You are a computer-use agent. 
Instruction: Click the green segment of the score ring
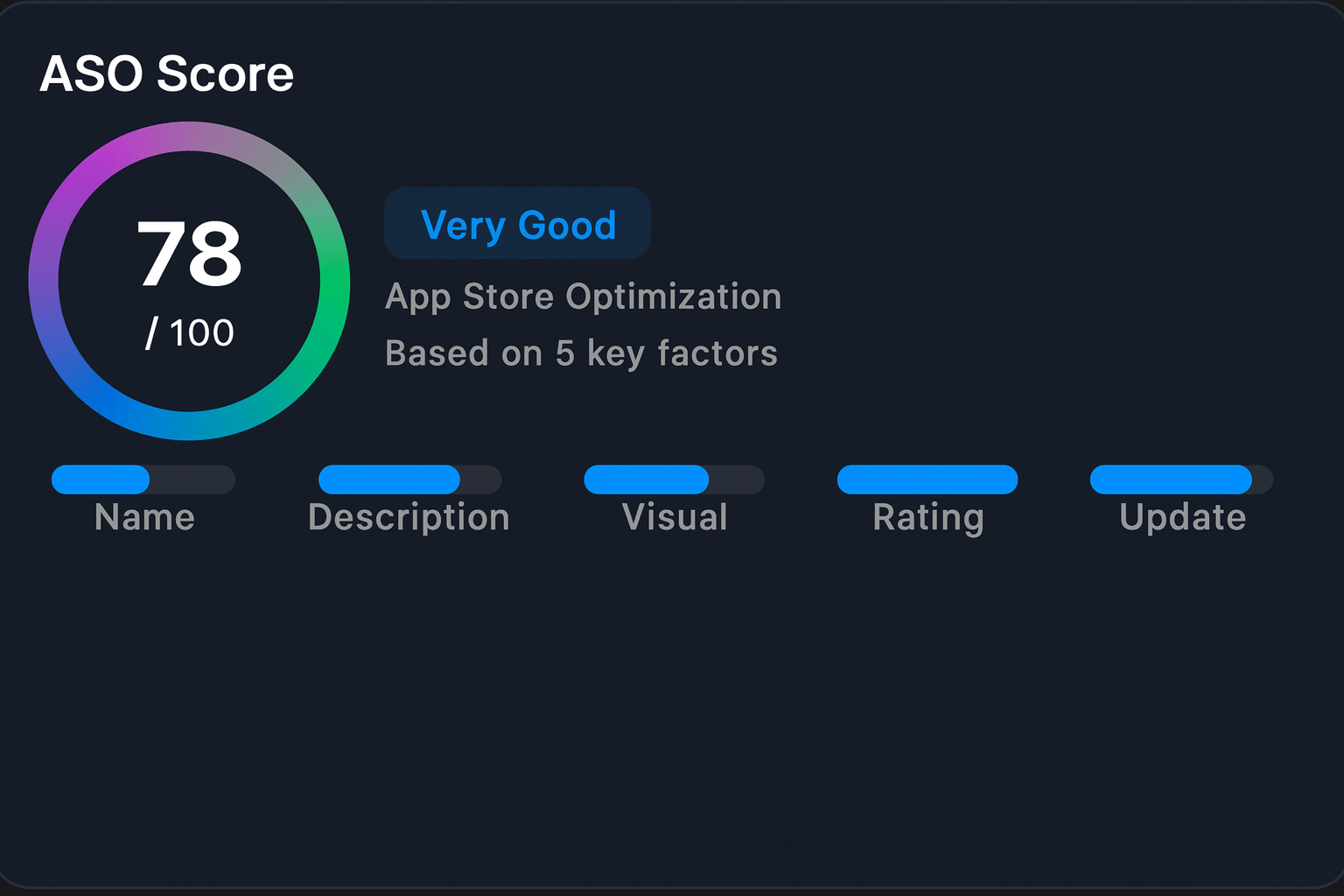(x=333, y=280)
